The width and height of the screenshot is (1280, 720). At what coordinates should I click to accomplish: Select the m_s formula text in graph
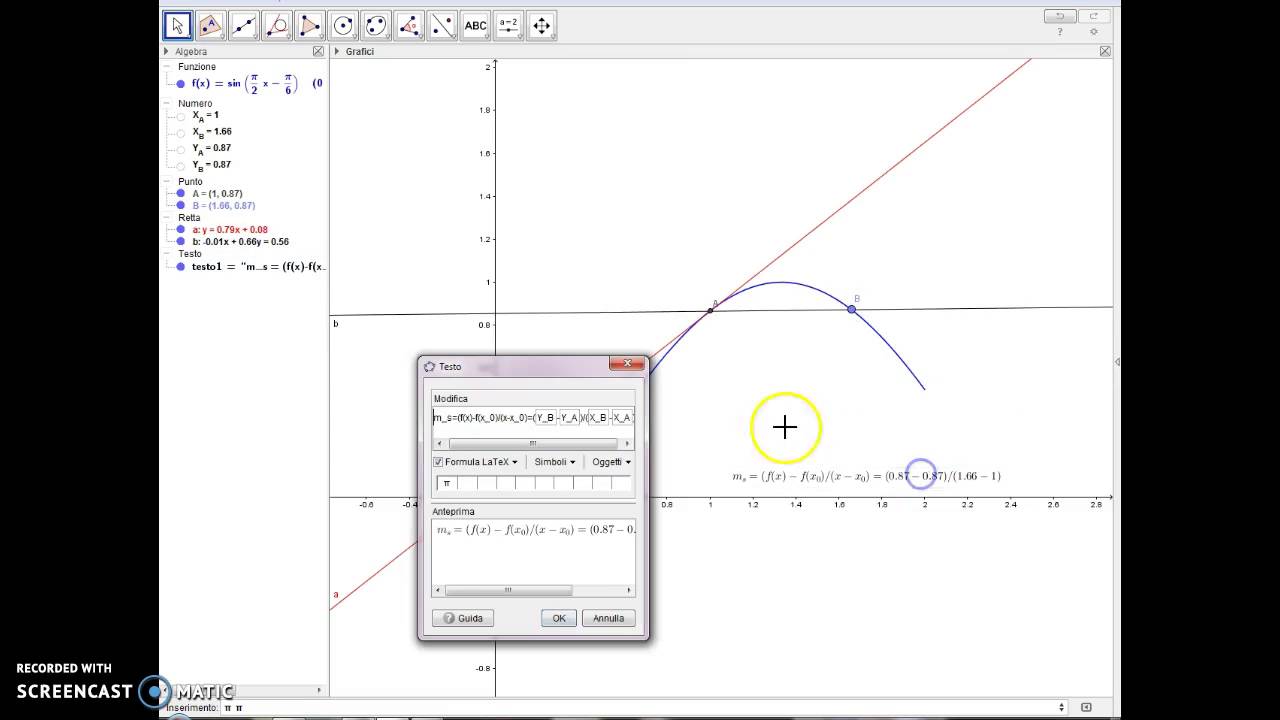point(866,476)
